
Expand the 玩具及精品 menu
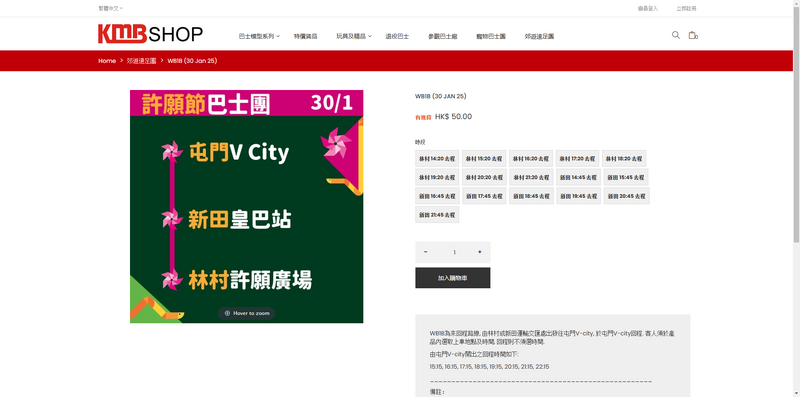coord(354,37)
